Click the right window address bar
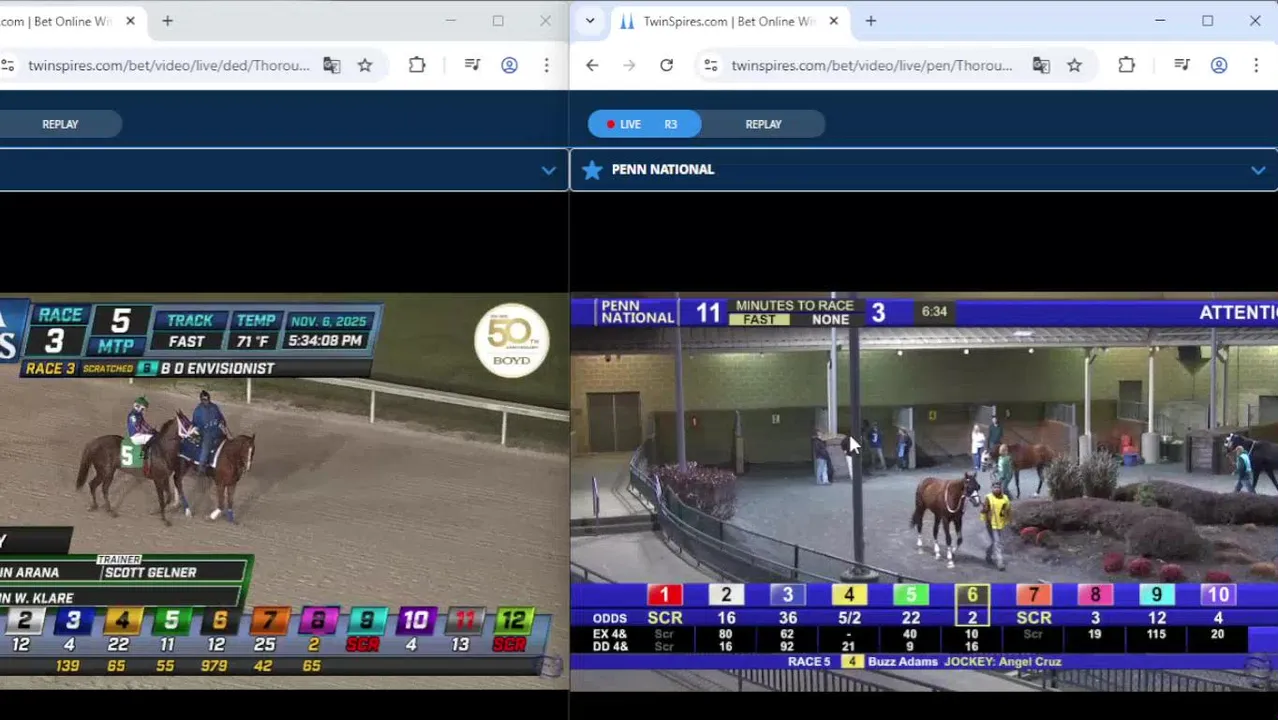The image size is (1278, 720). (x=872, y=66)
